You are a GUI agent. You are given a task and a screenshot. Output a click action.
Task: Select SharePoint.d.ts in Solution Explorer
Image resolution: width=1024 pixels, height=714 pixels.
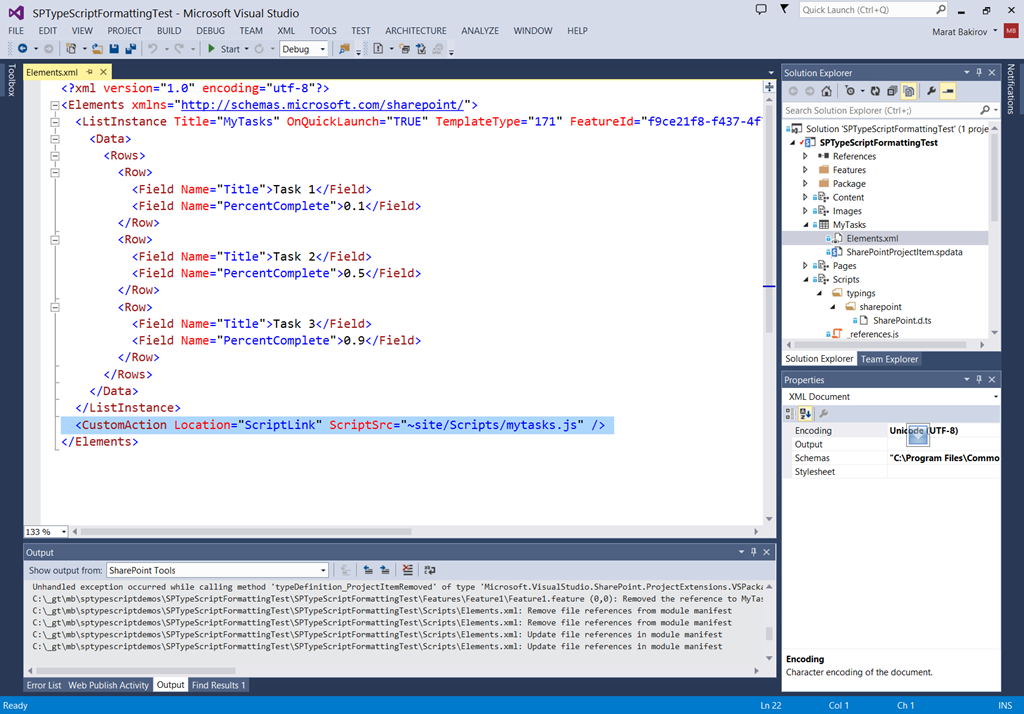pos(902,320)
